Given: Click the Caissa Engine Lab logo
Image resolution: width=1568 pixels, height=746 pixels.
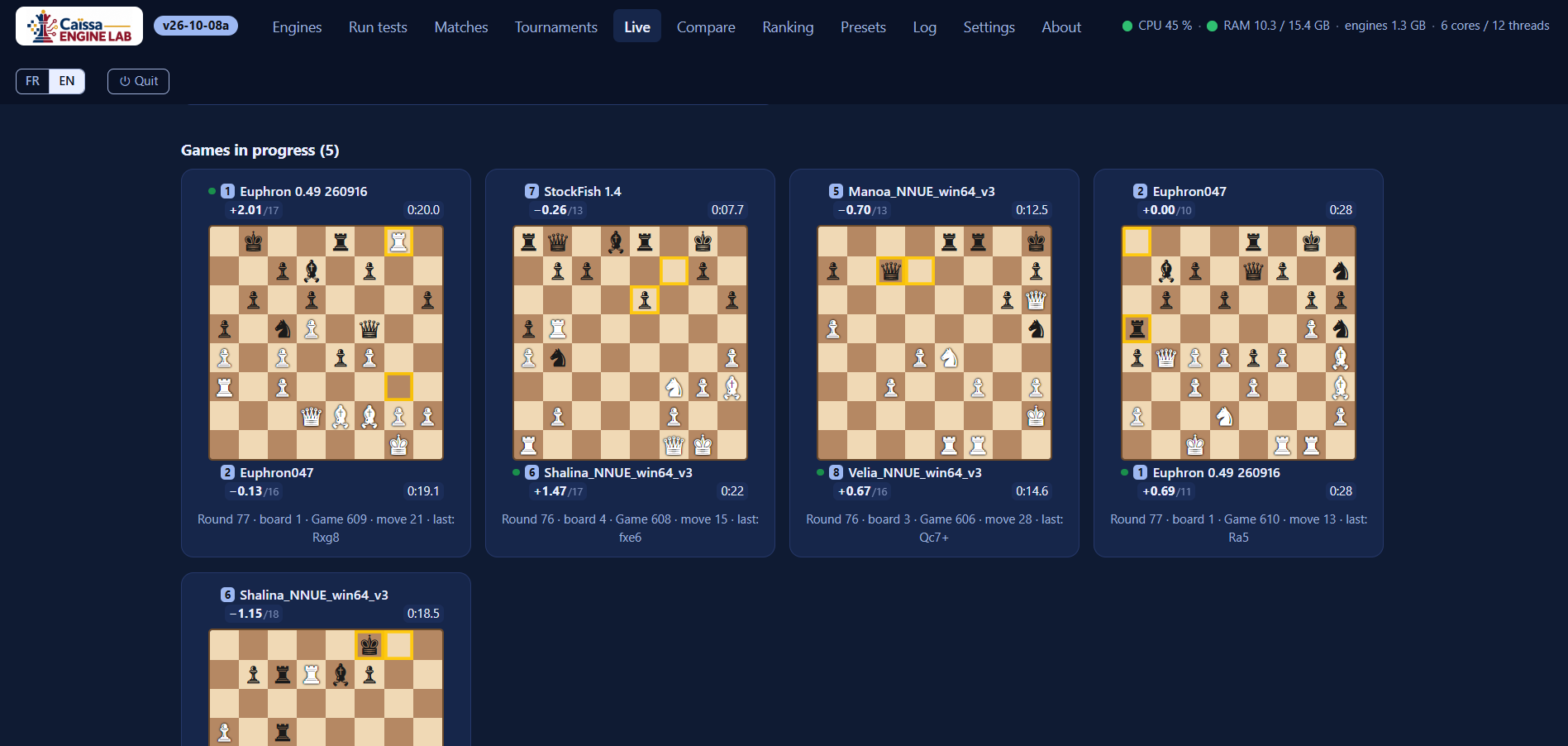Looking at the screenshot, I should pyautogui.click(x=79, y=26).
